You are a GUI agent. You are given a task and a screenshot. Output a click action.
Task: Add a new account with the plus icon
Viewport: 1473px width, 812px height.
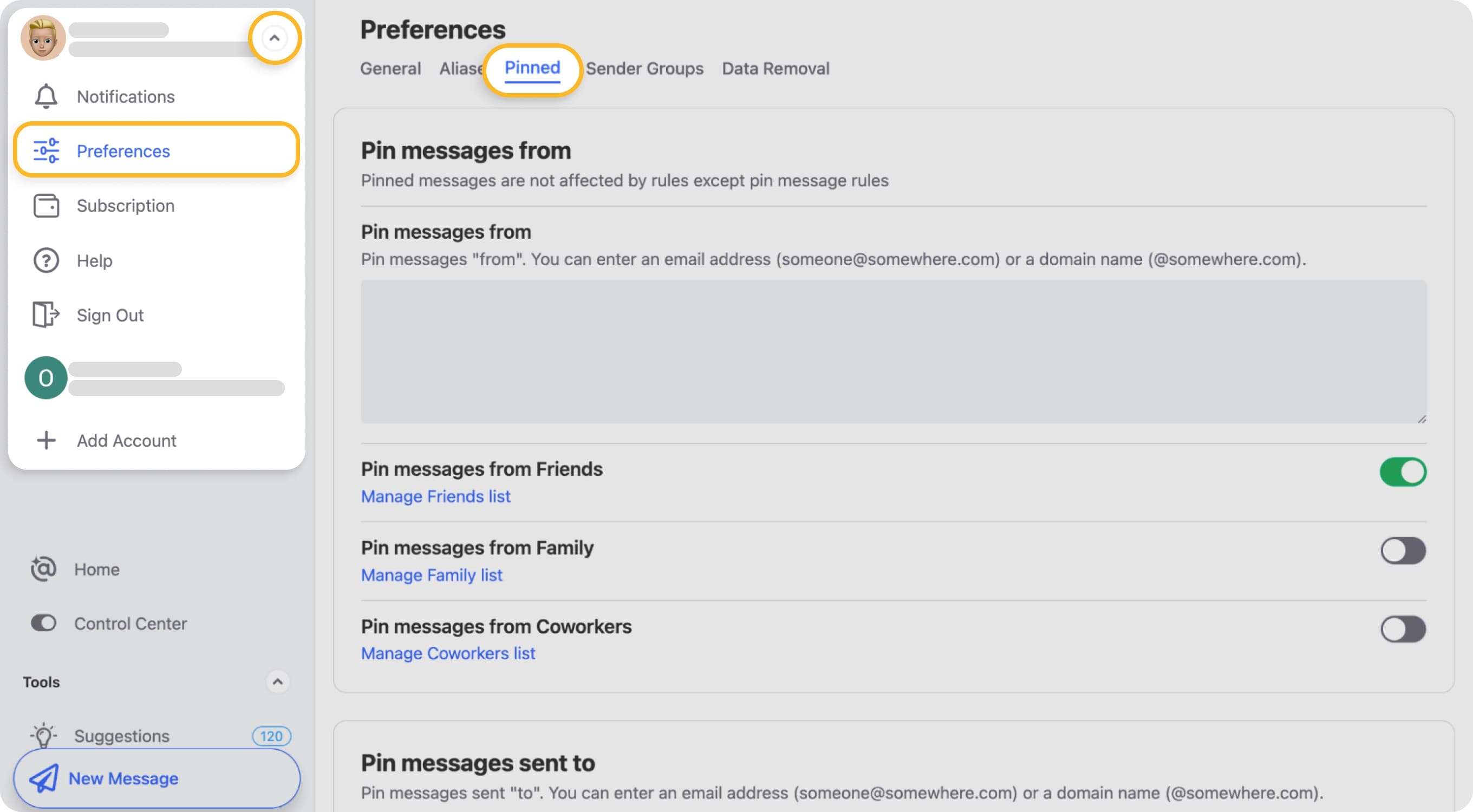[45, 440]
